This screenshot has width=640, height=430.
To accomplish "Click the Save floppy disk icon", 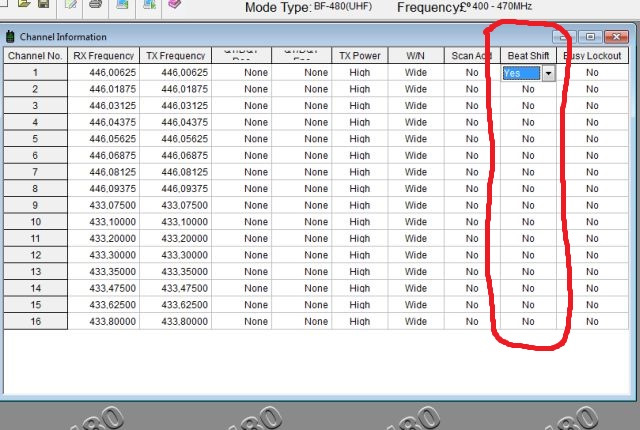I will tap(43, 5).
